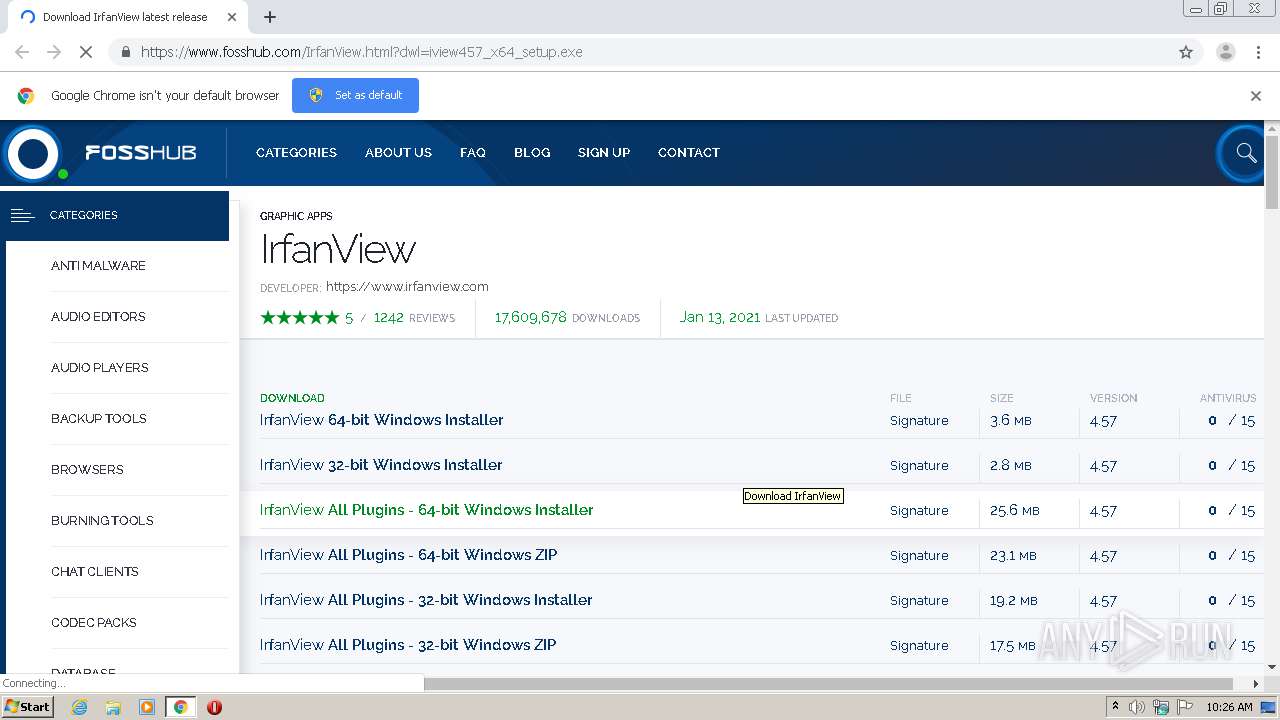Select the Browsers category

tap(87, 470)
